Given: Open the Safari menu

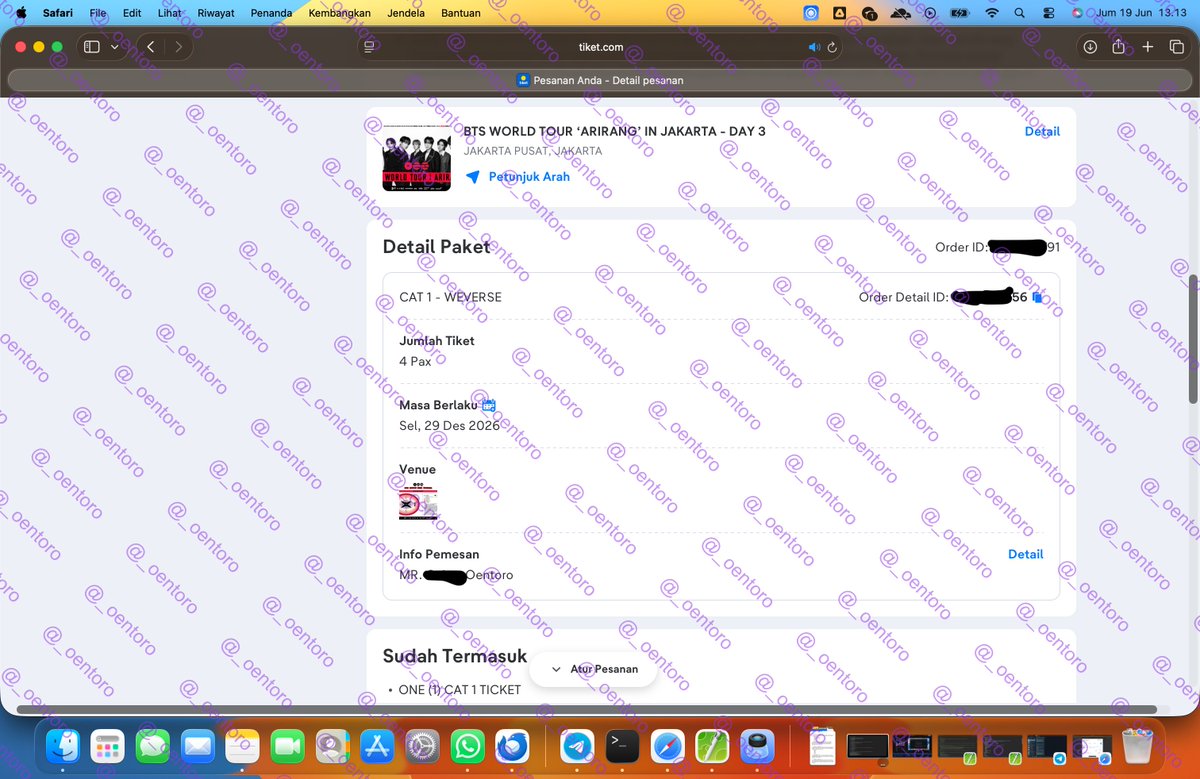Looking at the screenshot, I should (58, 13).
